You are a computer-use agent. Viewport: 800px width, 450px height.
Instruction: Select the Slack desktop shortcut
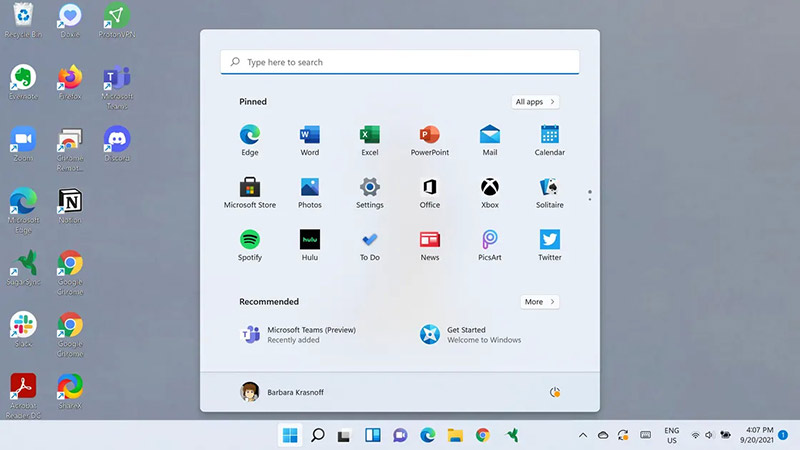tap(23, 329)
